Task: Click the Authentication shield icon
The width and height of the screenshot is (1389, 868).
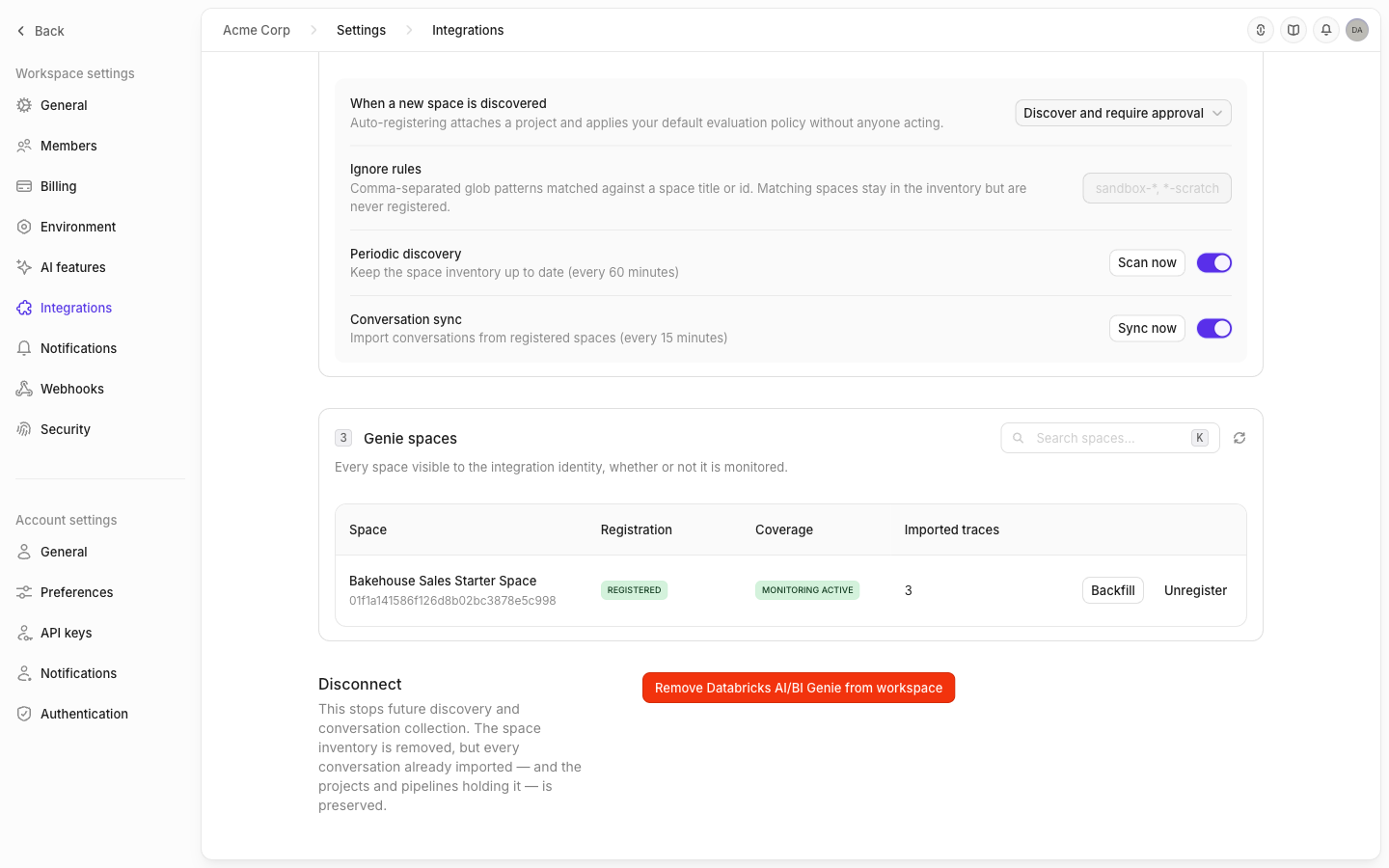Action: [x=24, y=714]
